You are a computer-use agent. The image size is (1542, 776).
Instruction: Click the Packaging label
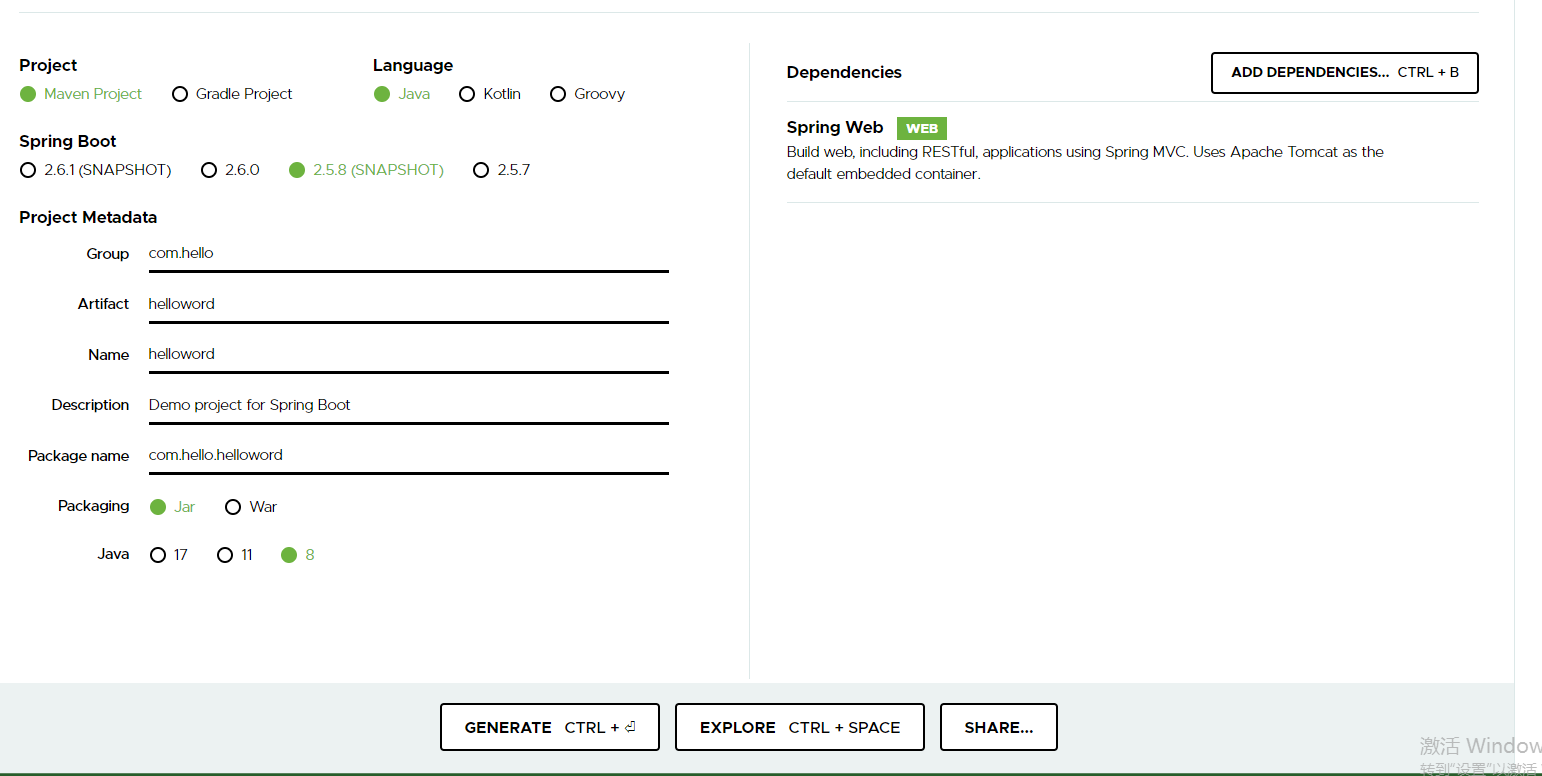(x=94, y=506)
